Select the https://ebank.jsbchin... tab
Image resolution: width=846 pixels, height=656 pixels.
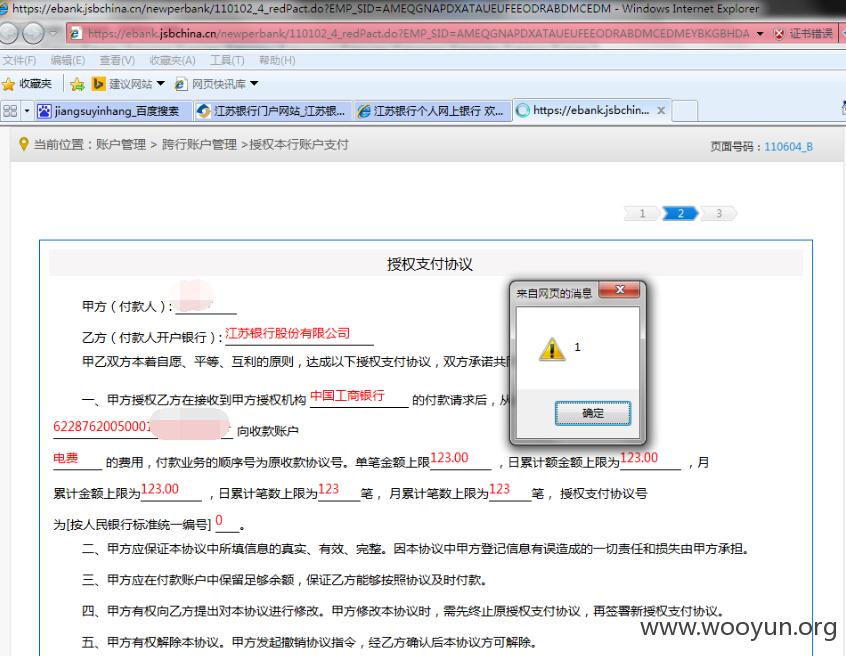click(591, 111)
